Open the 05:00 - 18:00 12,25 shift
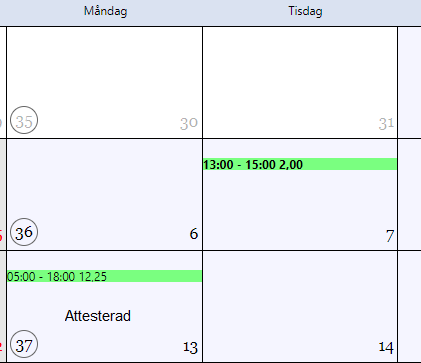The width and height of the screenshot is (421, 363). tap(105, 276)
